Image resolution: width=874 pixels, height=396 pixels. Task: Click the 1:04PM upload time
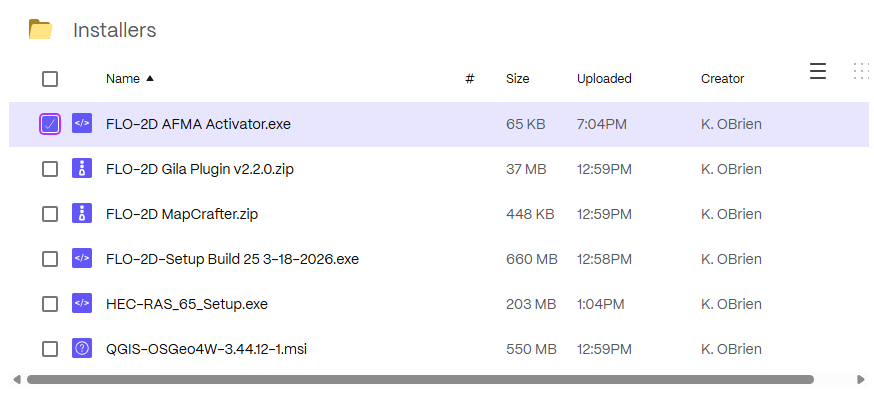coord(600,305)
